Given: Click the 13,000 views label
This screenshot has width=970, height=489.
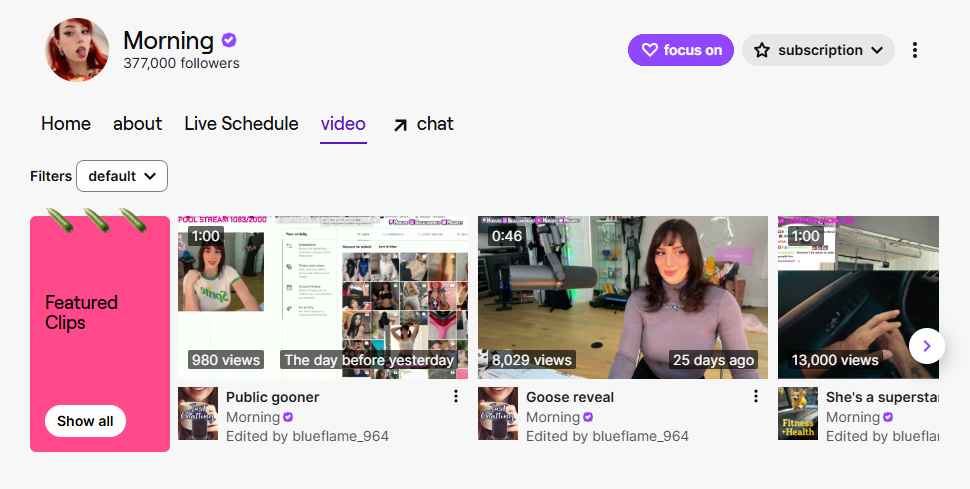Looking at the screenshot, I should (x=835, y=360).
